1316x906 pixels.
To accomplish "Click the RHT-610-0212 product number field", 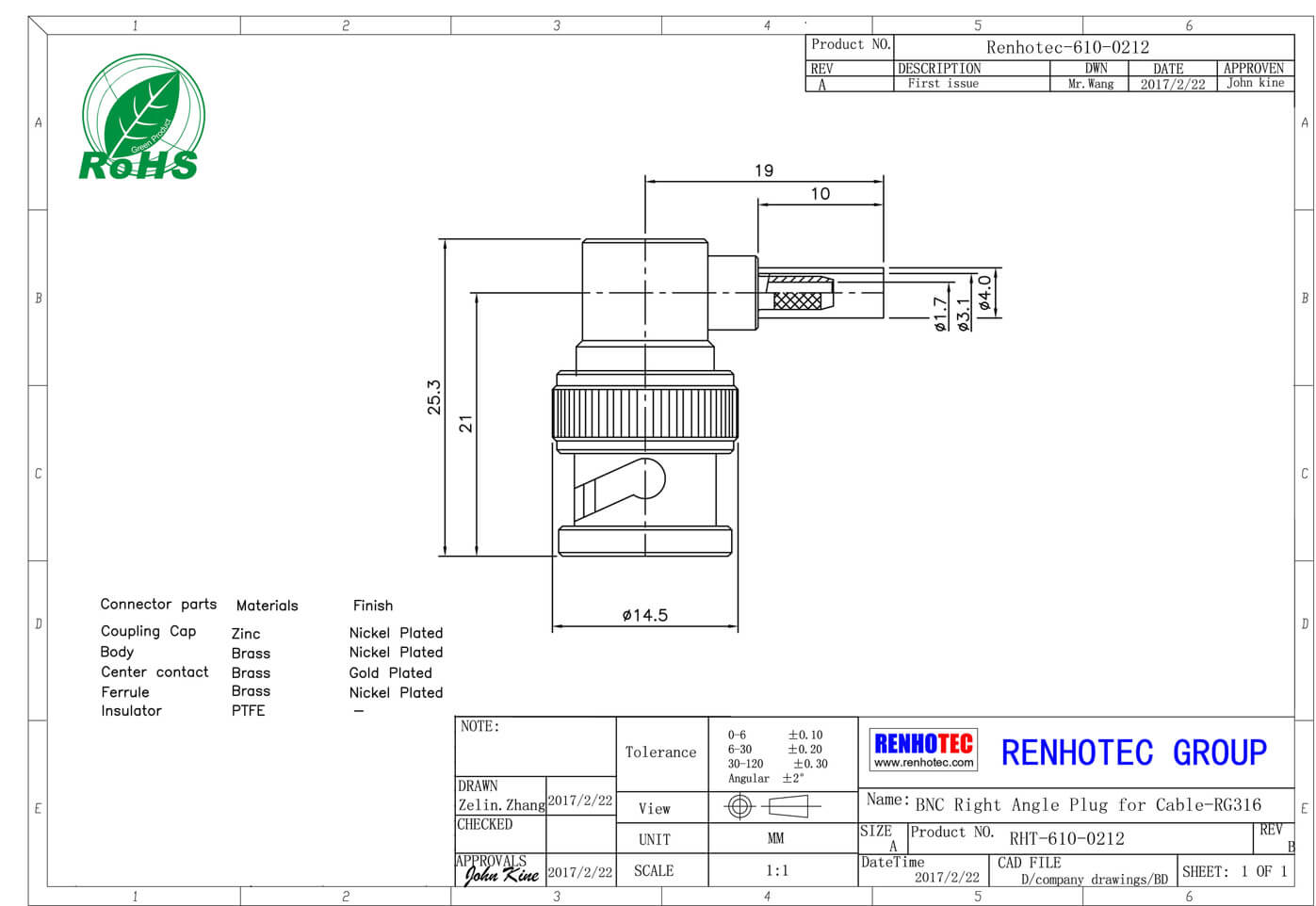I will 1066,838.
